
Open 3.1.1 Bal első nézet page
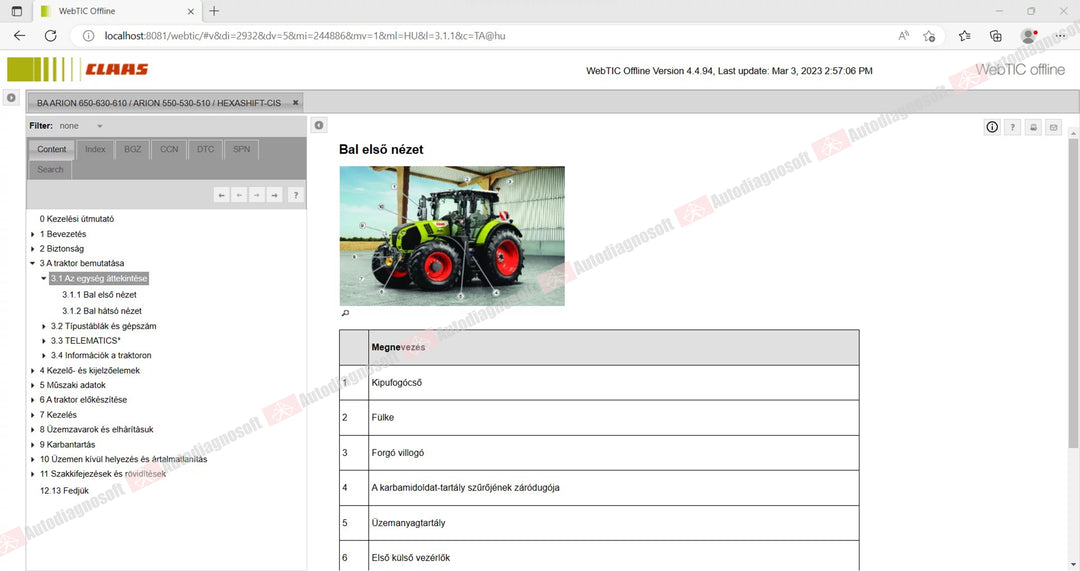[x=99, y=295]
